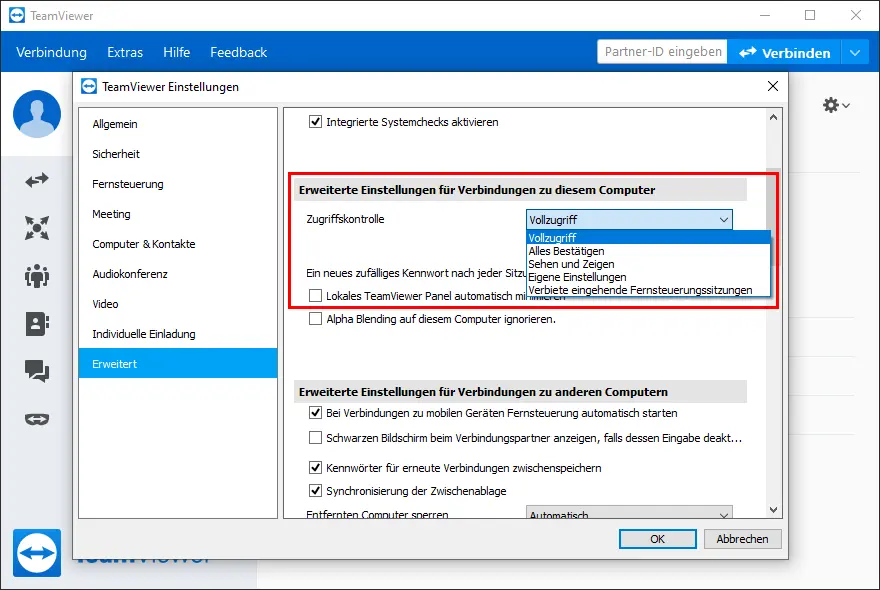Open the Remote Management sidebar icon
Image resolution: width=880 pixels, height=590 pixels.
click(x=37, y=228)
